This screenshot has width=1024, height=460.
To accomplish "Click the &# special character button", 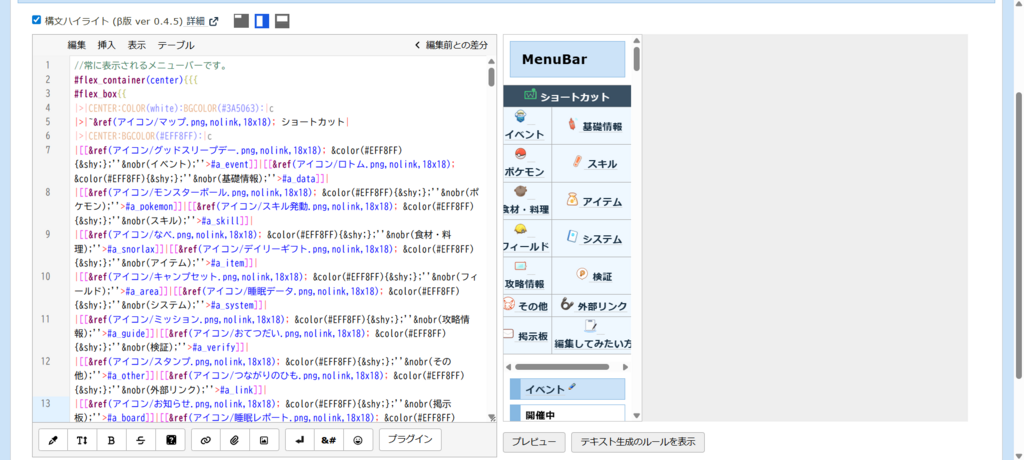I will (328, 440).
